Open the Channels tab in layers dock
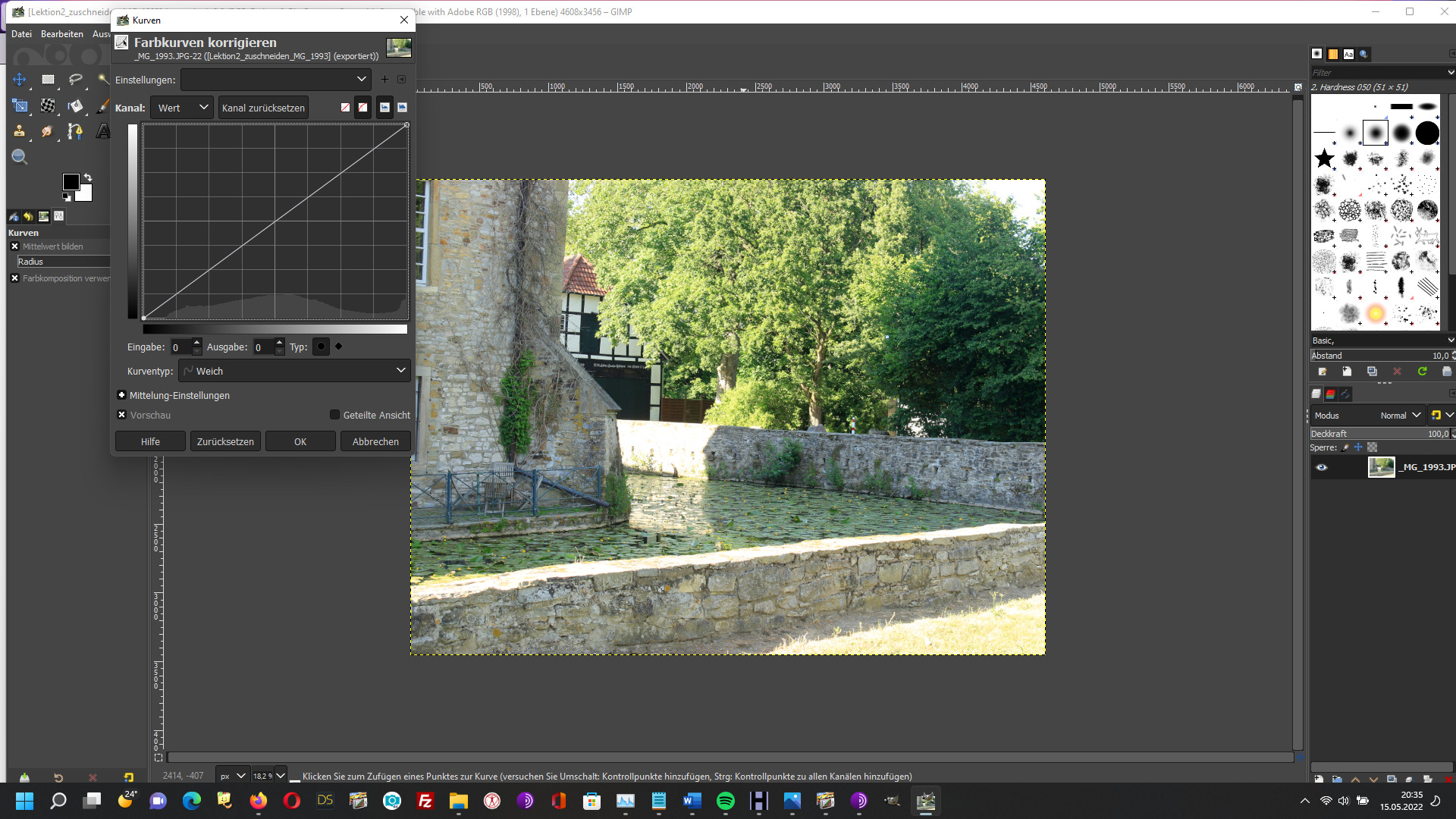The width and height of the screenshot is (1456, 819). click(x=1330, y=394)
